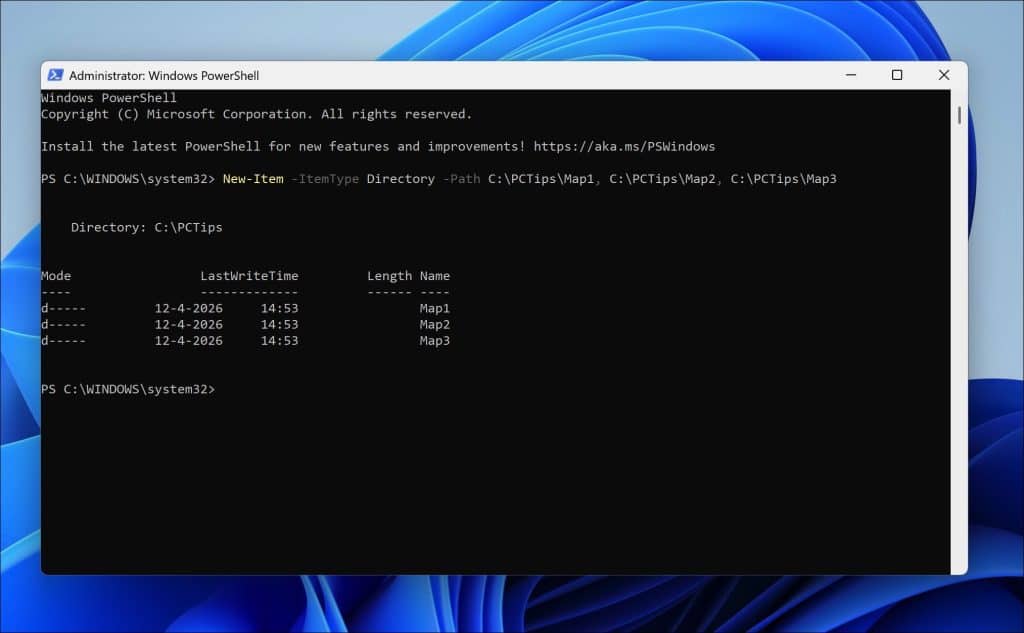Click the vertical scrollbar thumb in the console
The height and width of the screenshot is (633, 1024).
click(x=959, y=115)
